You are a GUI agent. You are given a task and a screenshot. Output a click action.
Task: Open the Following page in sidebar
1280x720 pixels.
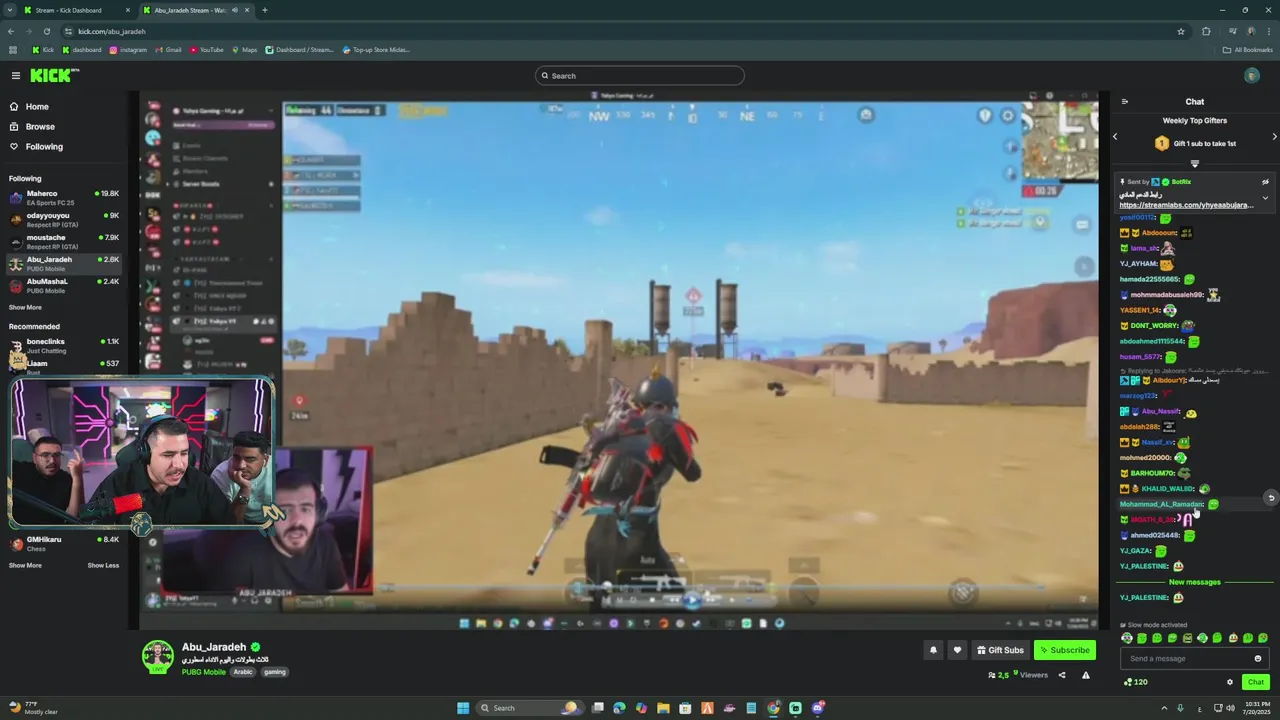pyautogui.click(x=44, y=147)
